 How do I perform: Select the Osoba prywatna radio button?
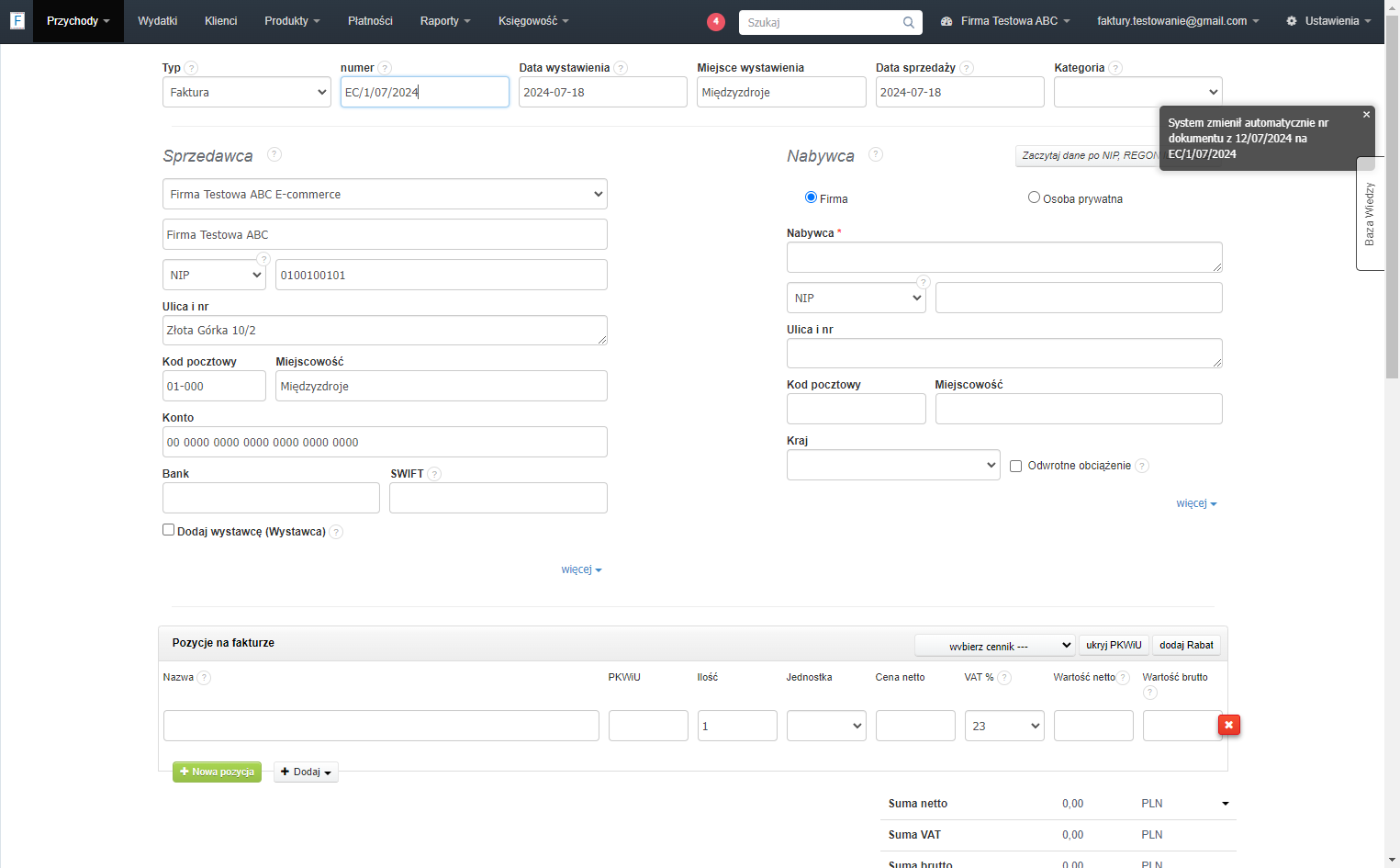pos(1034,197)
